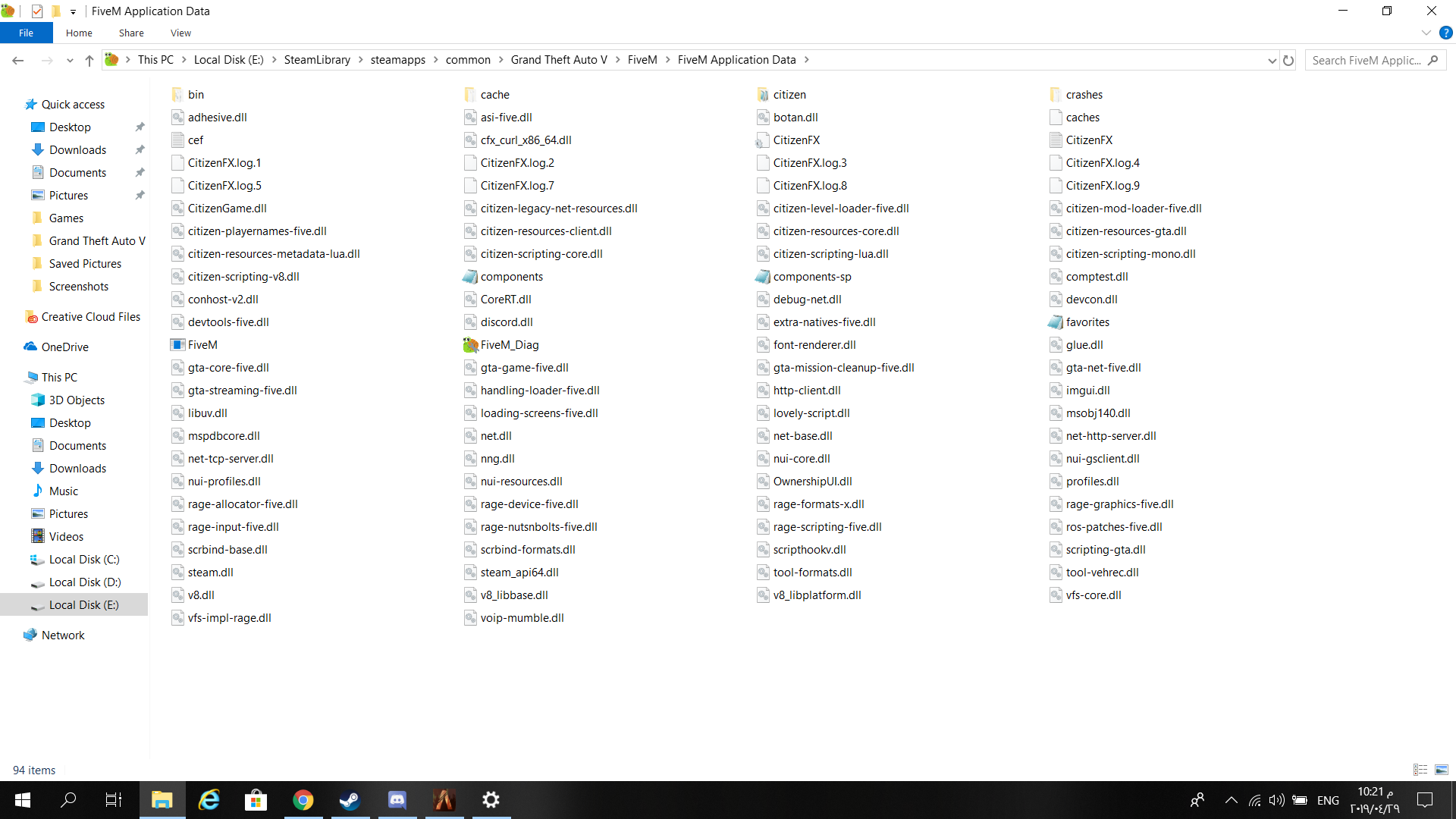This screenshot has width=1456, height=819.
Task: Select the components shortcut icon
Action: [x=470, y=277]
